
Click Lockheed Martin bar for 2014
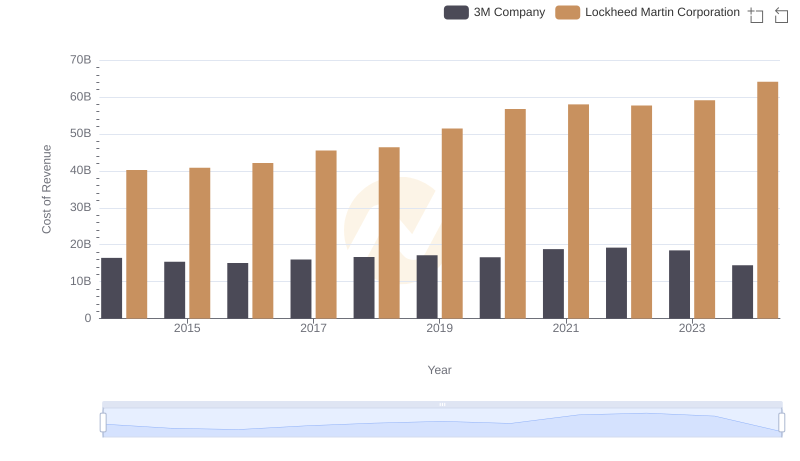click(x=137, y=244)
